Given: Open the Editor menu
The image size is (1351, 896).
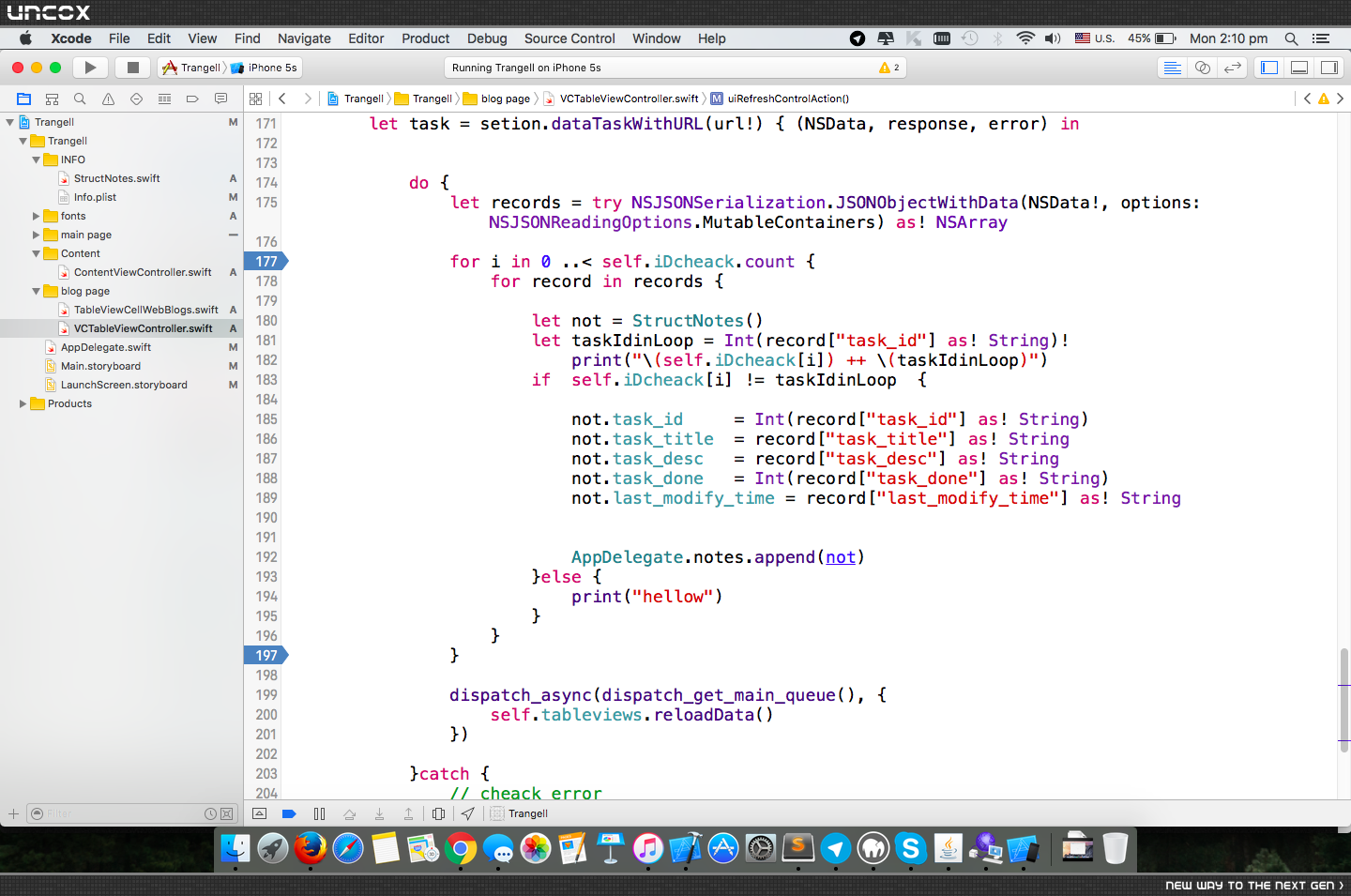Looking at the screenshot, I should coord(366,38).
